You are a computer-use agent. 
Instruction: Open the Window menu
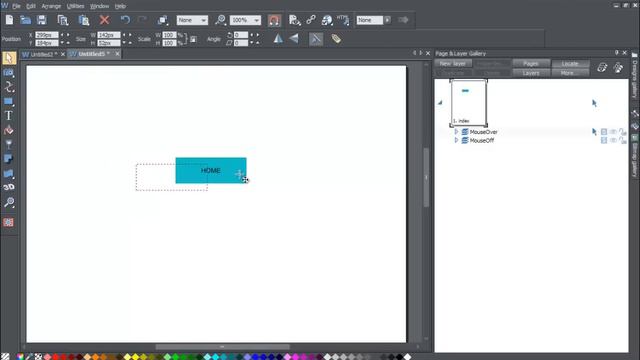99,6
